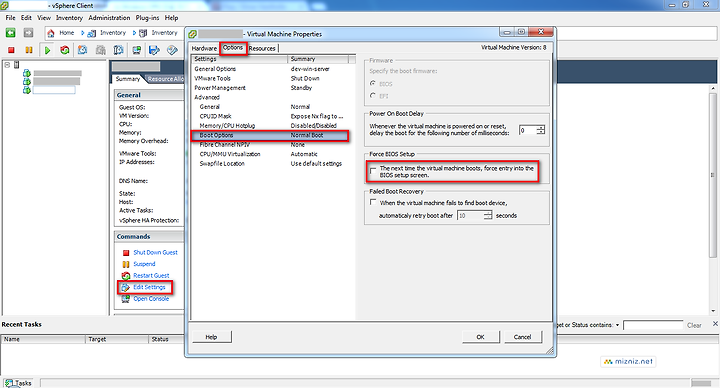
Task: Click the Home icon in navigation bar
Action: pos(51,33)
